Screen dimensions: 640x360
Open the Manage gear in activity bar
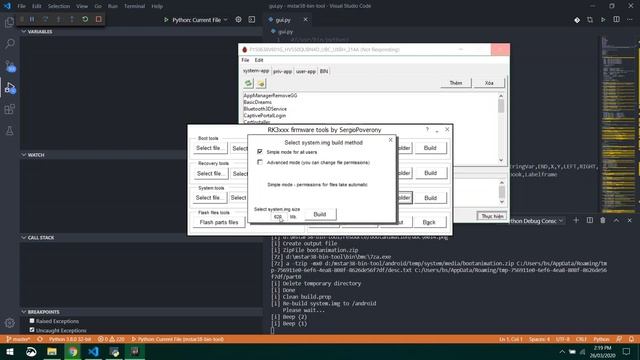[9, 323]
